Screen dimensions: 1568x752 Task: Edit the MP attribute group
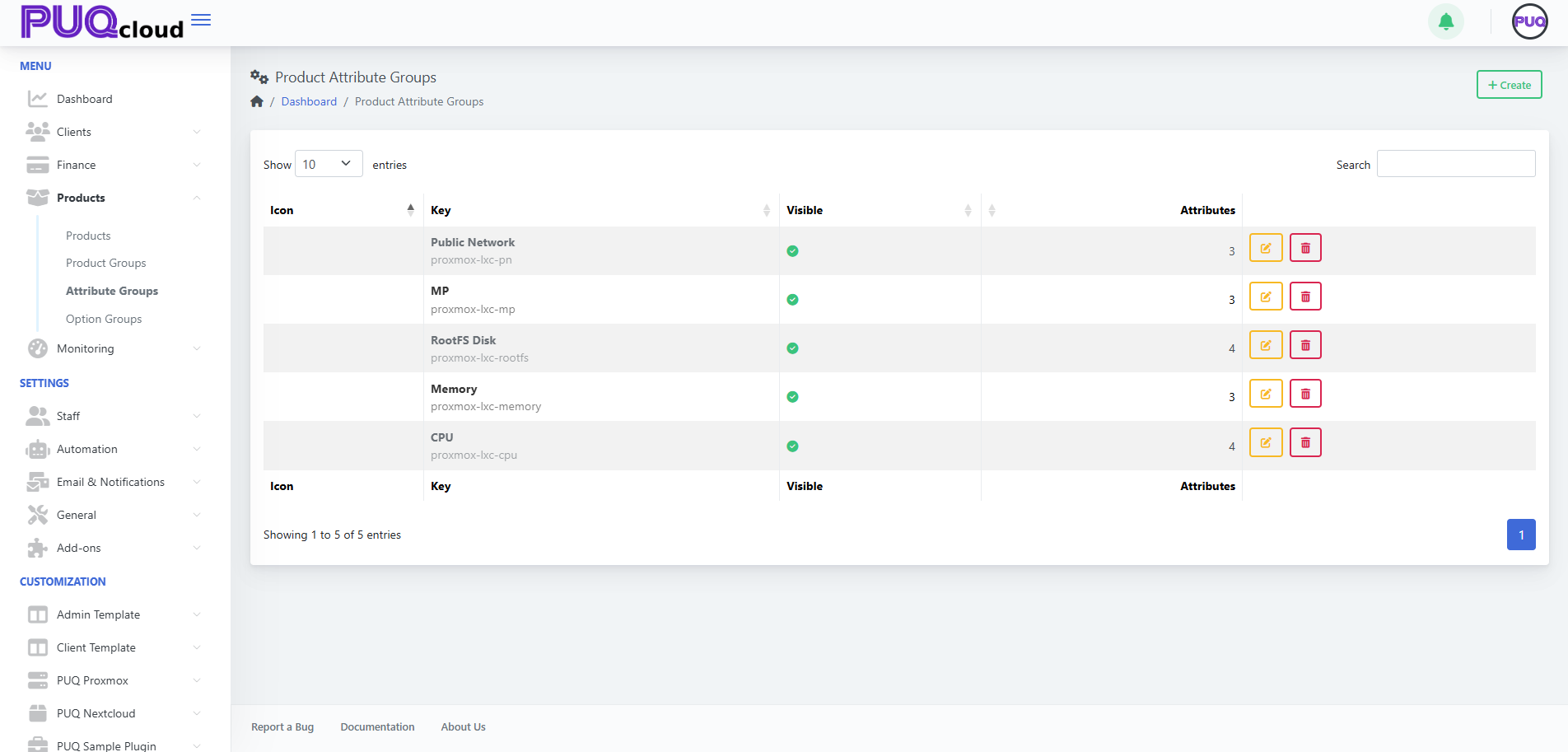1266,297
